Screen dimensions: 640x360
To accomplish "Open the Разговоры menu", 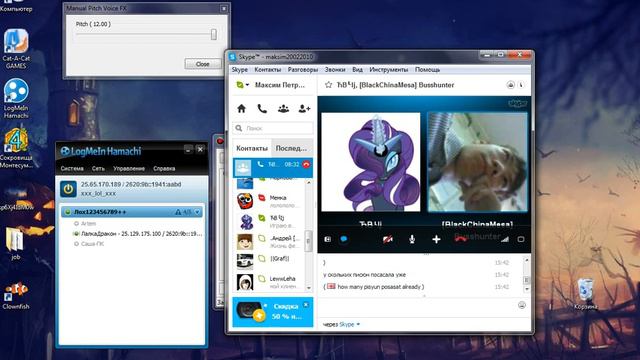I will tap(302, 70).
